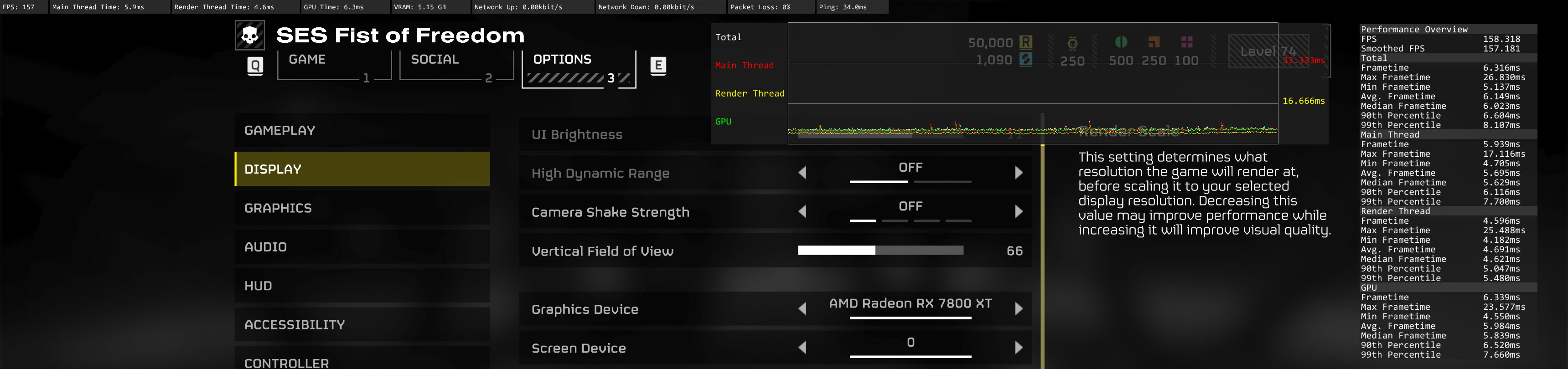Click the Camera Shake Strength label

(610, 212)
